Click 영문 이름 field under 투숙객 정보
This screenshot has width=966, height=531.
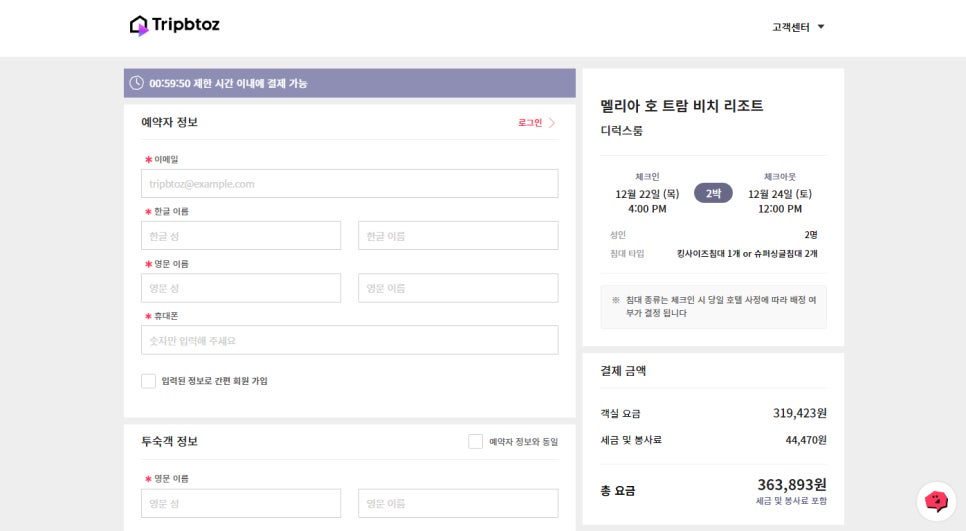[x=458, y=503]
